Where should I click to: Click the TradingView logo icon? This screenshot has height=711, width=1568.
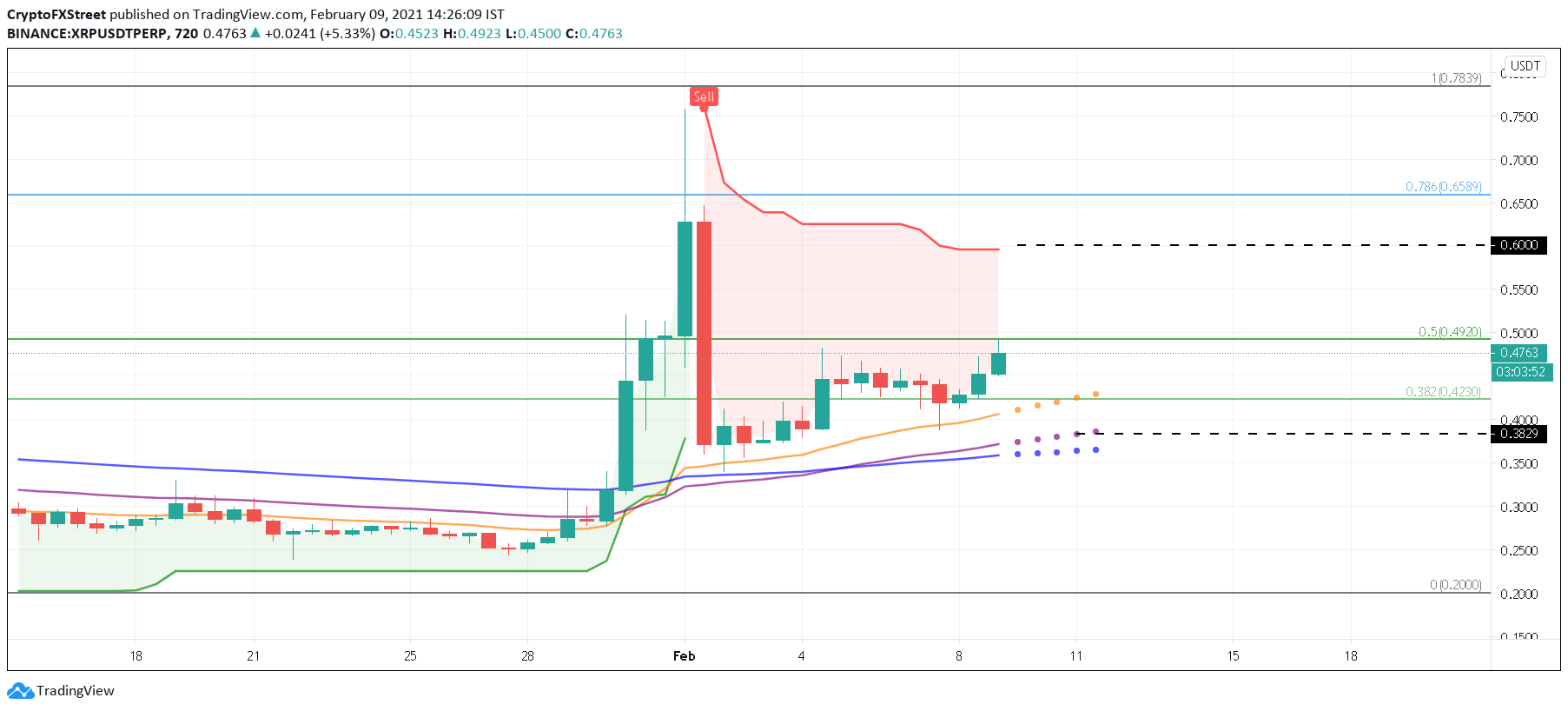tap(20, 691)
